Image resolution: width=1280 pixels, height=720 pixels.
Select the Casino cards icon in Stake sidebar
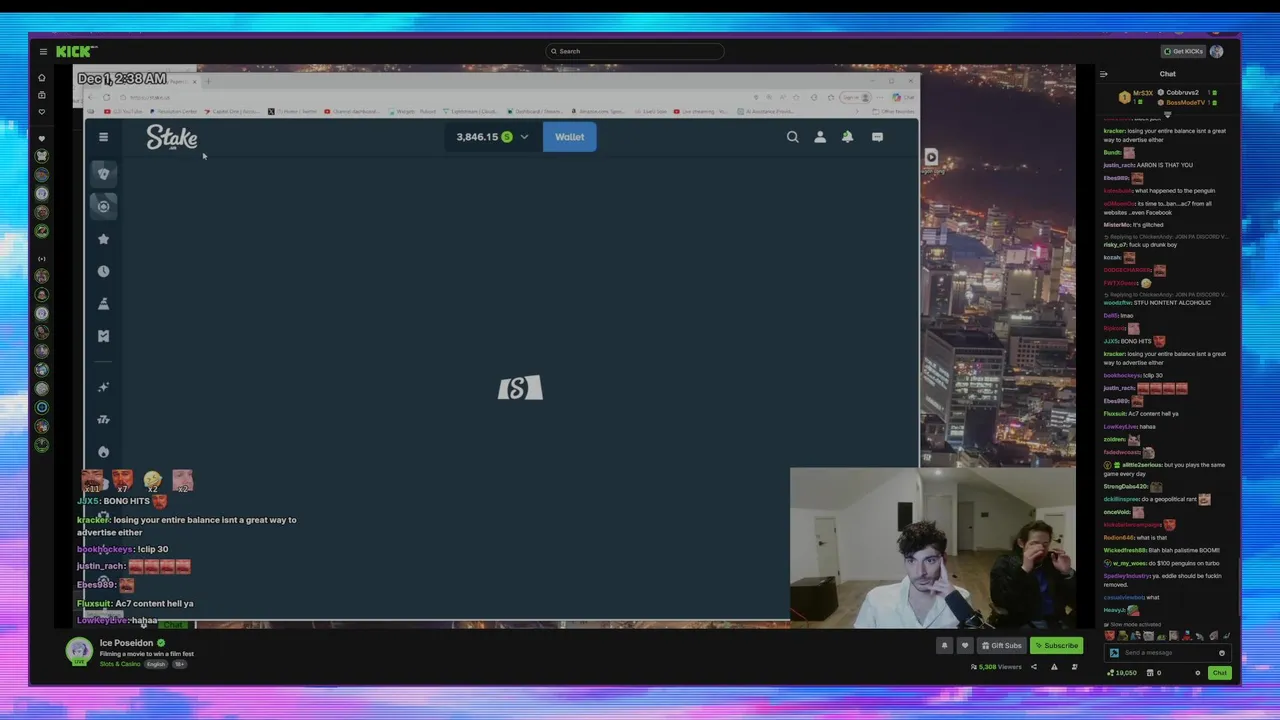point(103,173)
